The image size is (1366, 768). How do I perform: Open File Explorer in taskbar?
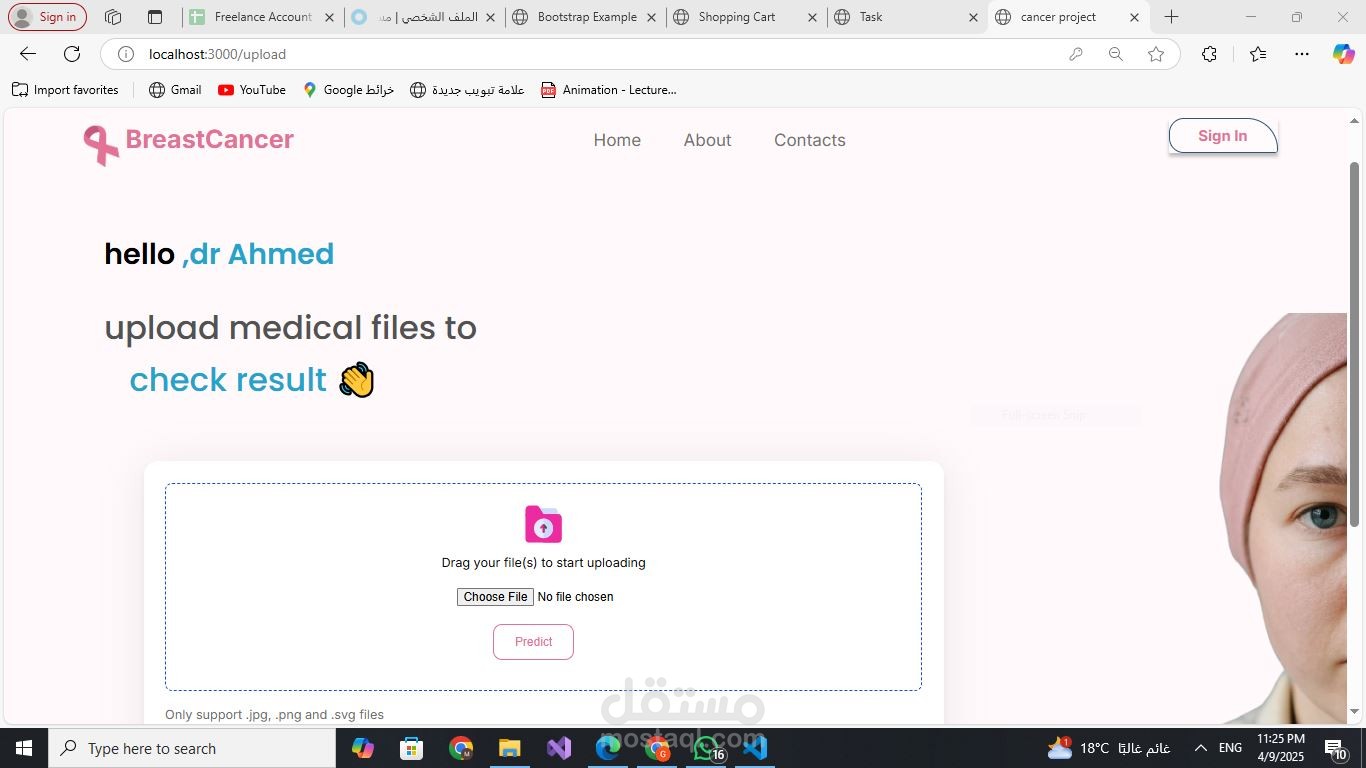509,748
